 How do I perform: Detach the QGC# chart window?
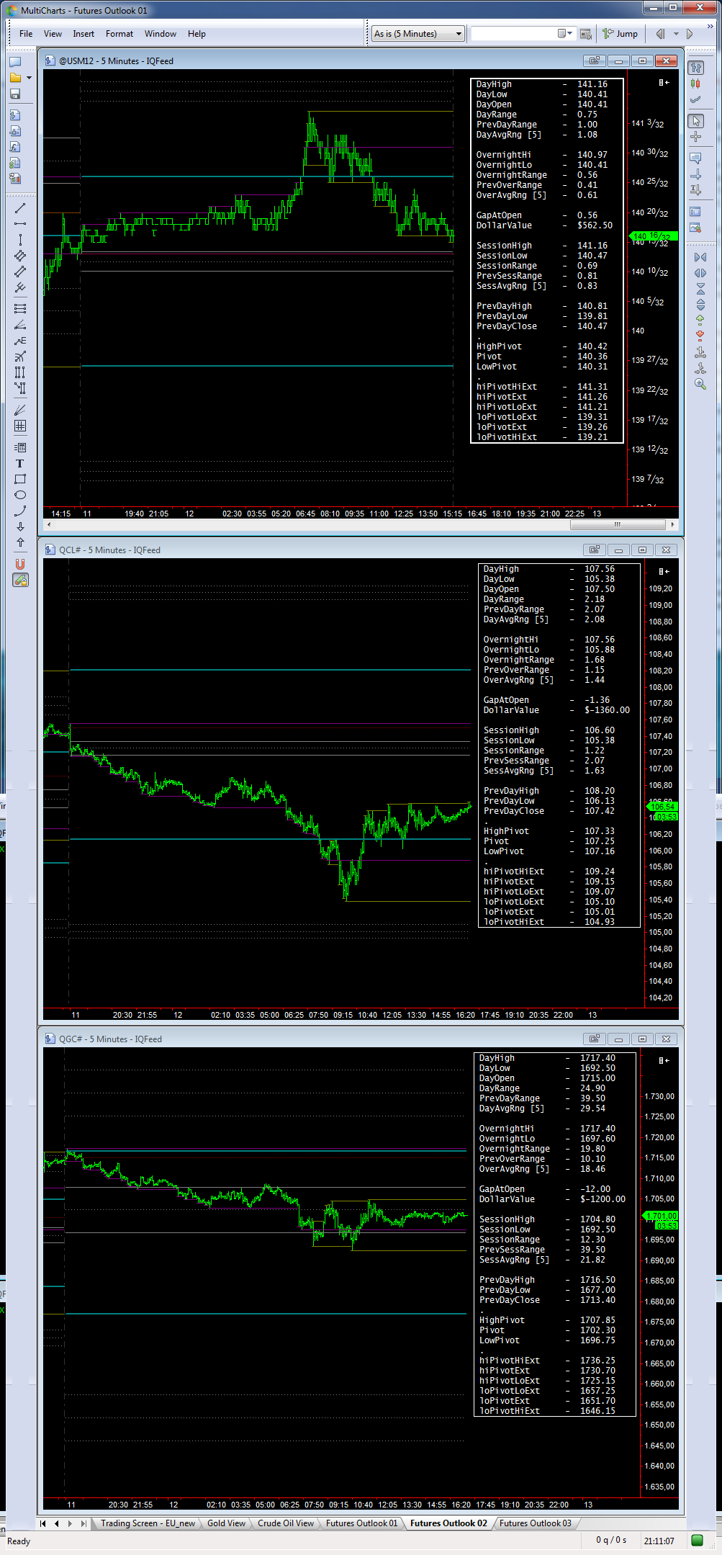click(594, 1039)
